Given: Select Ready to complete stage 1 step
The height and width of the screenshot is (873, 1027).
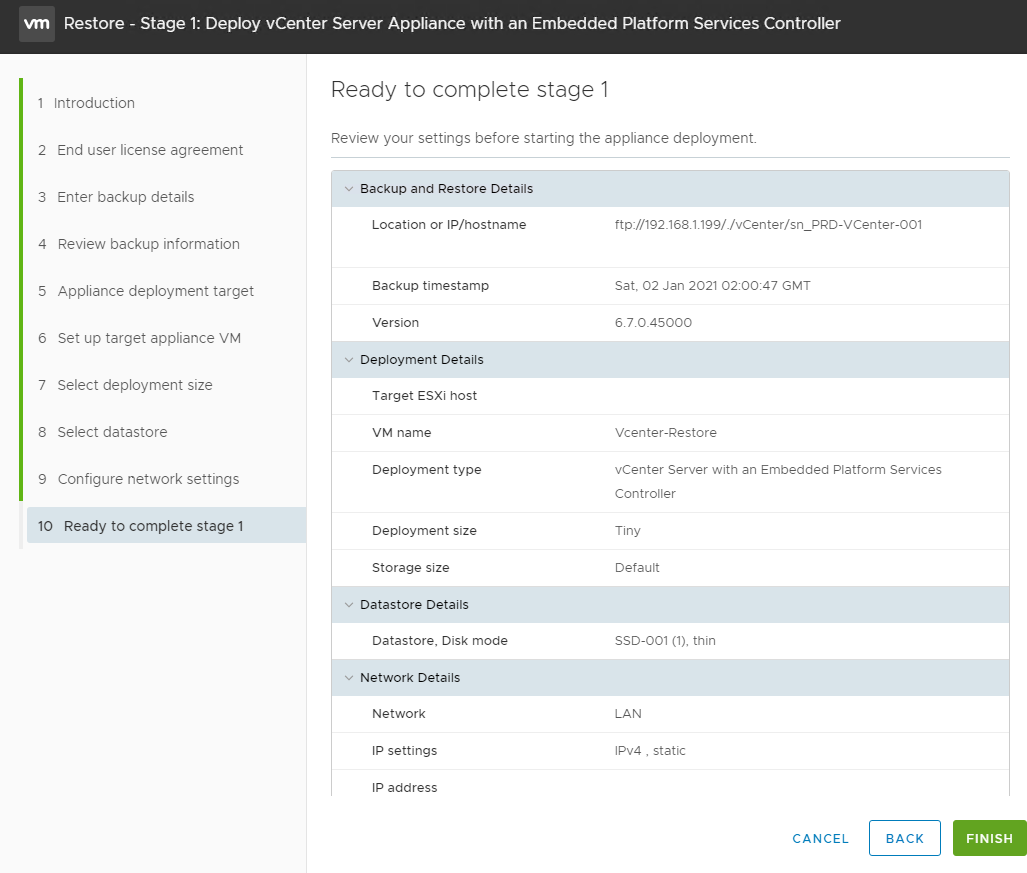Looking at the screenshot, I should (x=153, y=526).
